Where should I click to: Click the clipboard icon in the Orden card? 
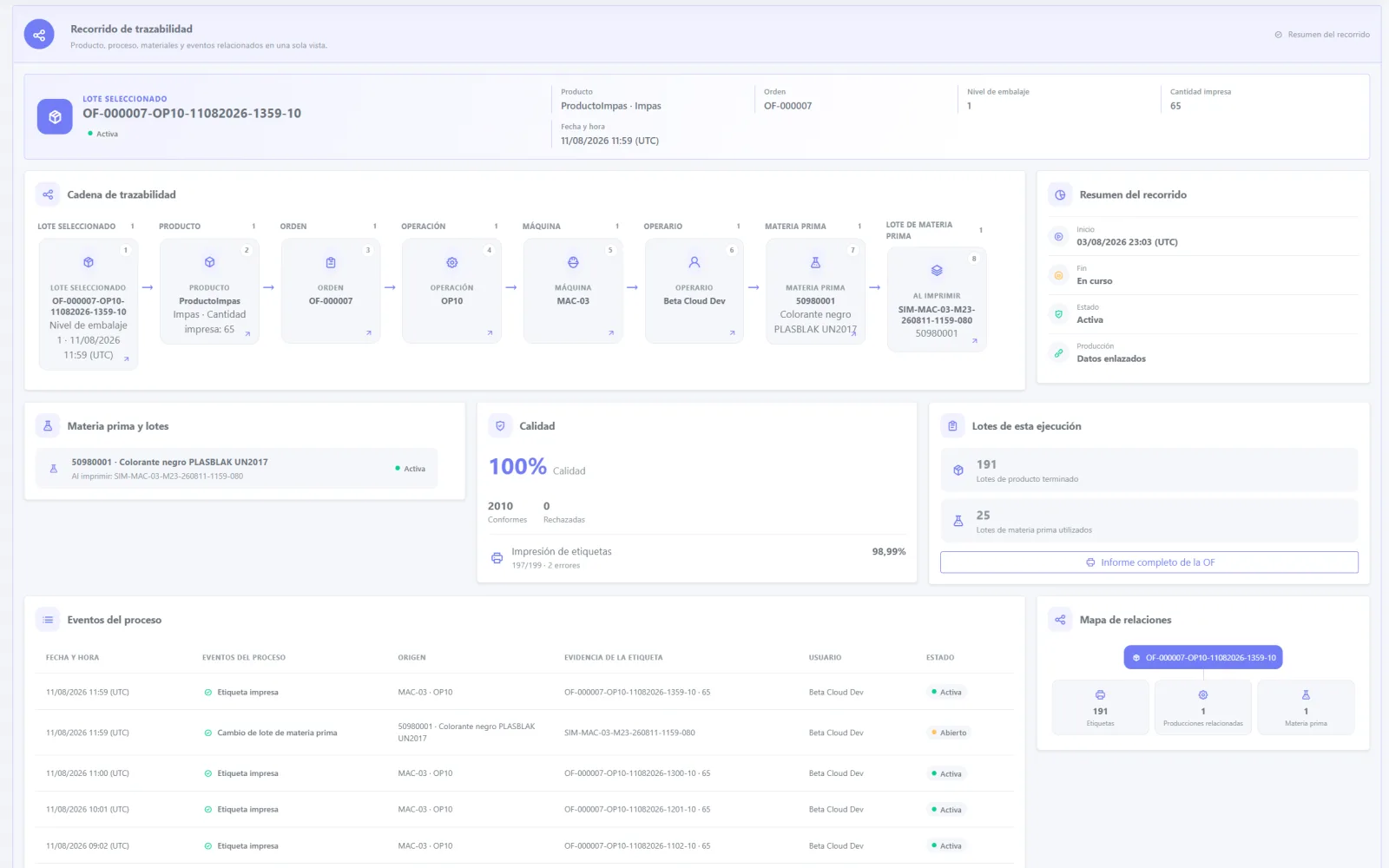tap(331, 263)
